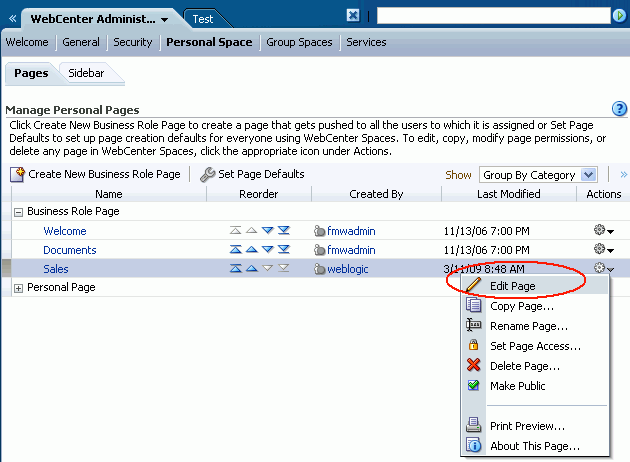Click user icon in Welcome row
The width and height of the screenshot is (630, 462).
pyautogui.click(x=319, y=231)
